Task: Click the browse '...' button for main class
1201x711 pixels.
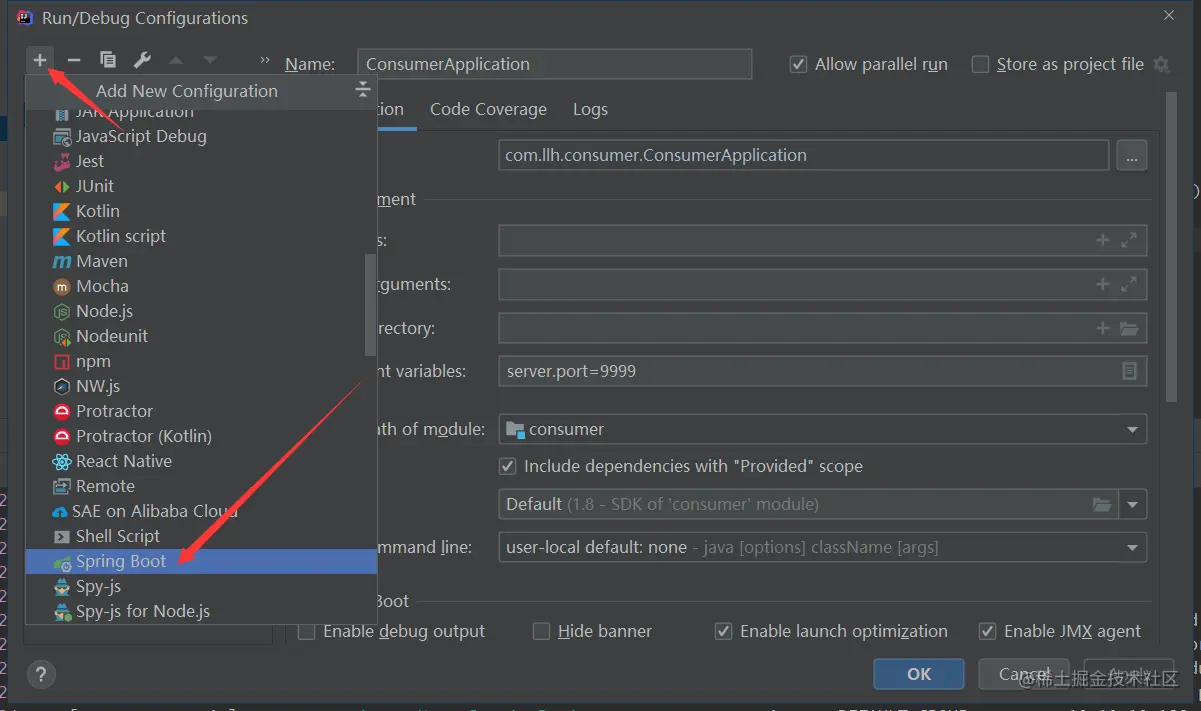Action: 1131,155
